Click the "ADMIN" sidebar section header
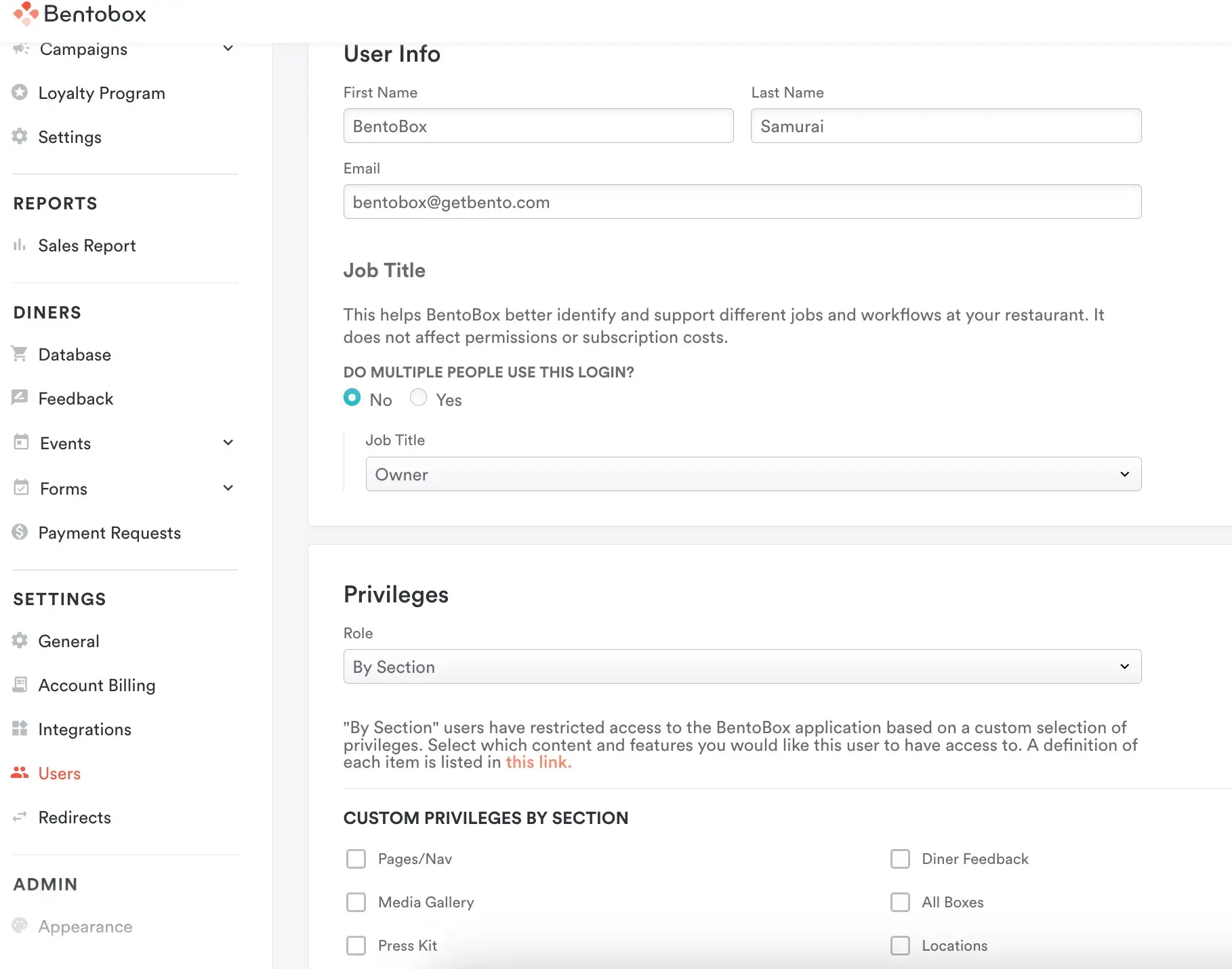Image resolution: width=1232 pixels, height=969 pixels. (x=45, y=884)
